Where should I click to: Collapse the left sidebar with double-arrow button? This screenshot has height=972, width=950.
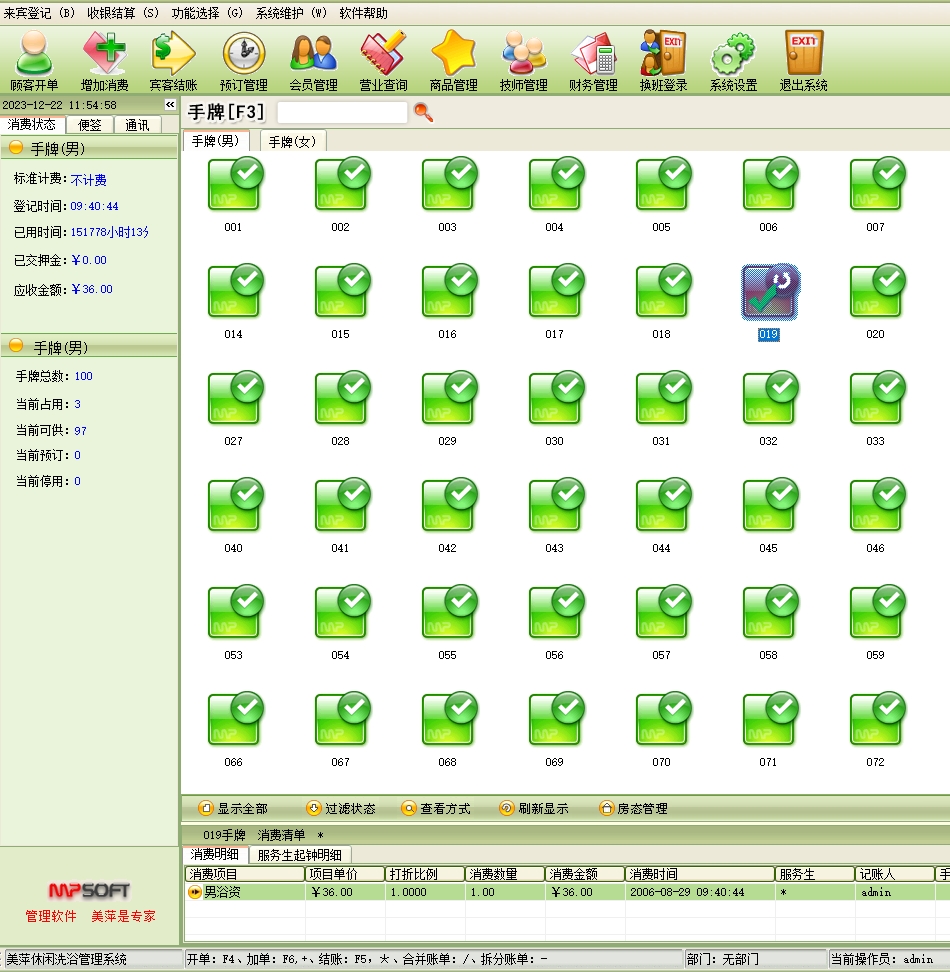tap(170, 105)
